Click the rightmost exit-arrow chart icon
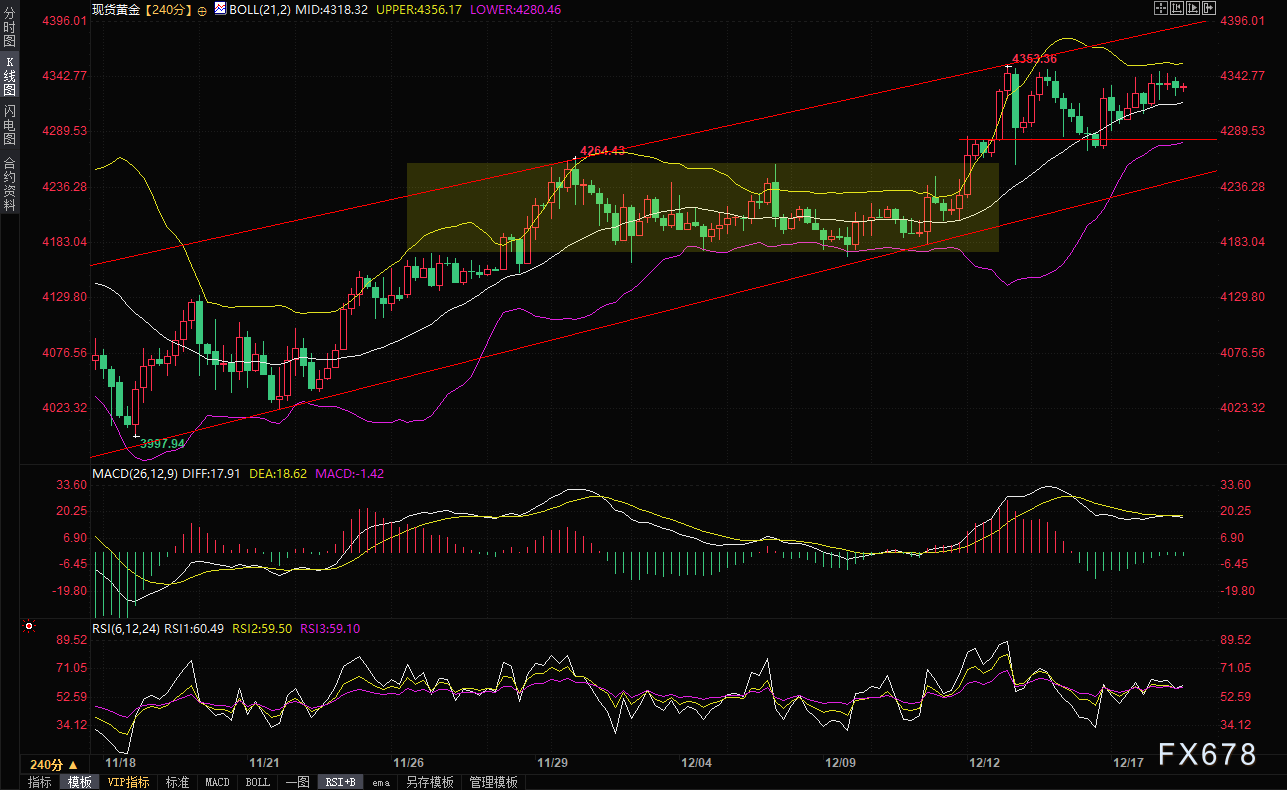The height and width of the screenshot is (790, 1287). [1210, 8]
